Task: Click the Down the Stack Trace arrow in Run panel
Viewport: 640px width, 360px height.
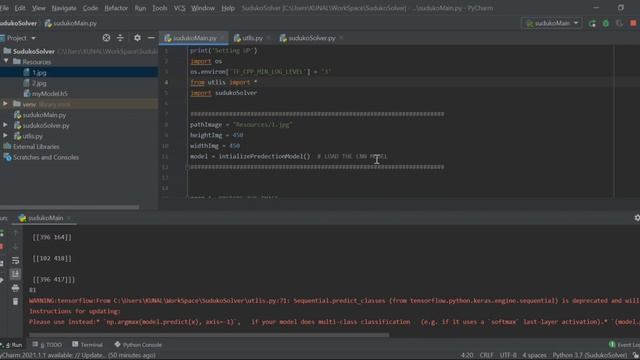Action: click(16, 247)
